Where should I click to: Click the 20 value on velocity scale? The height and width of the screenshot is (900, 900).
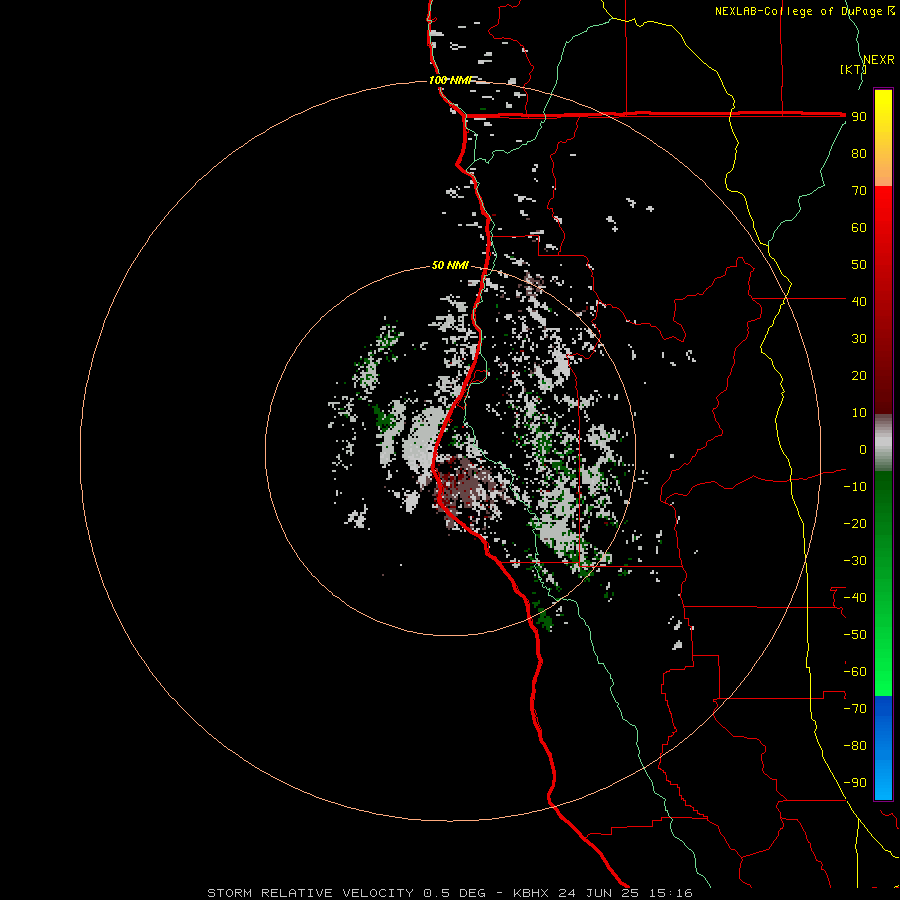pyautogui.click(x=859, y=375)
